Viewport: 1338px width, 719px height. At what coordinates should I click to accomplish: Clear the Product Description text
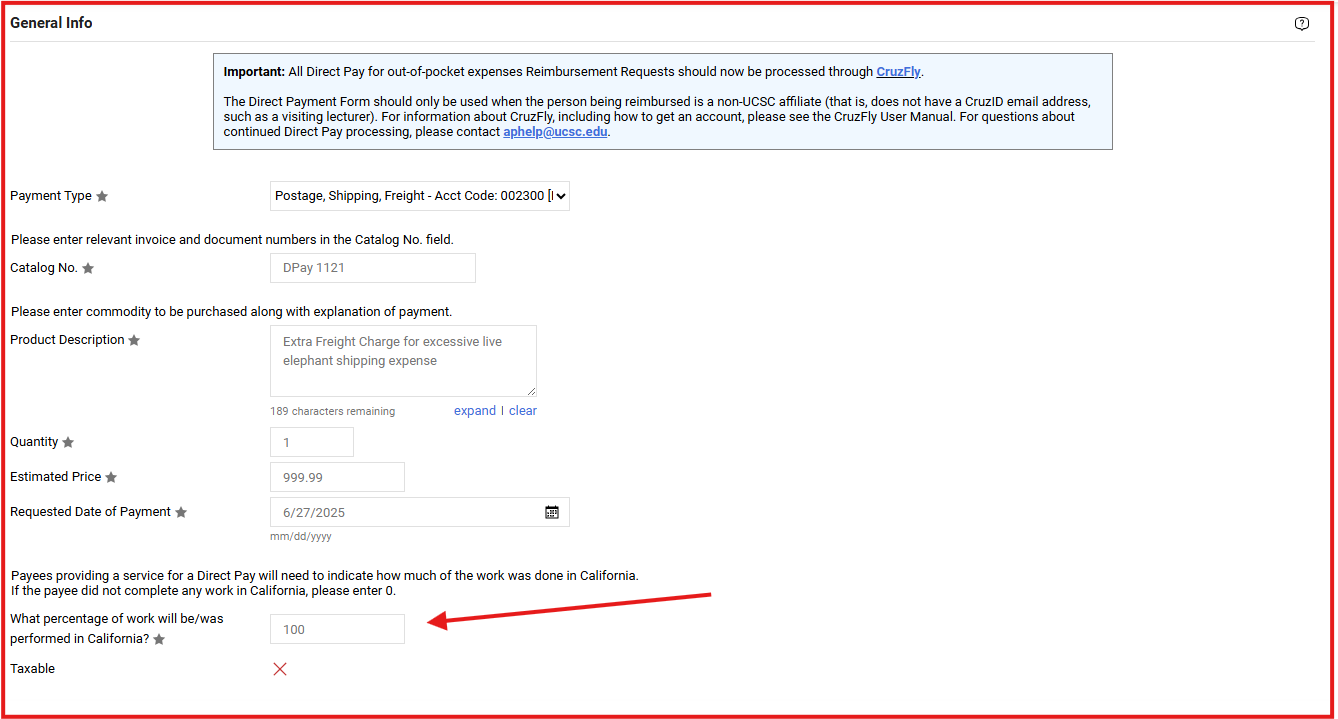(x=523, y=411)
